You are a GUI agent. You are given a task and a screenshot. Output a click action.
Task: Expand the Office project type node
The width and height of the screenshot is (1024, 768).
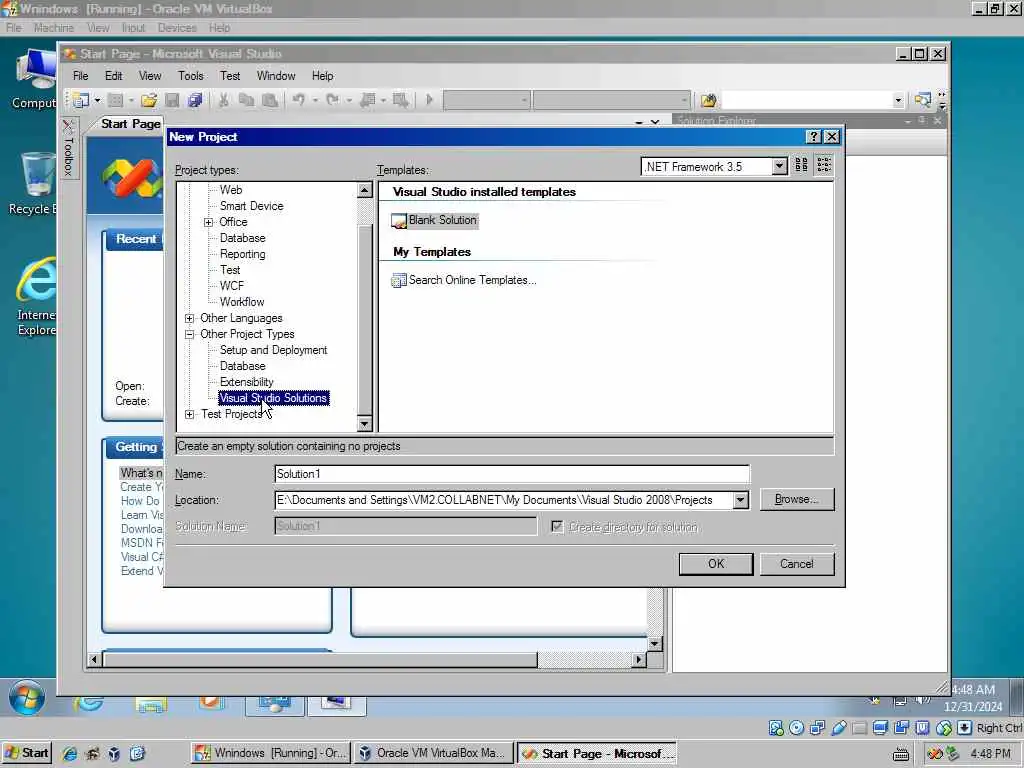[208, 222]
